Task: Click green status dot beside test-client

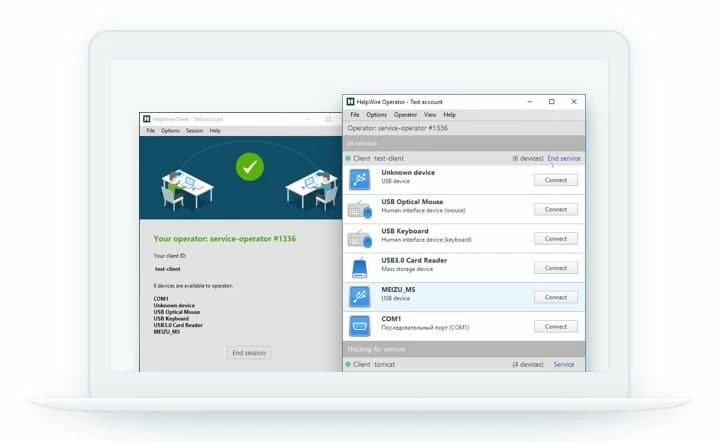Action: (x=348, y=158)
